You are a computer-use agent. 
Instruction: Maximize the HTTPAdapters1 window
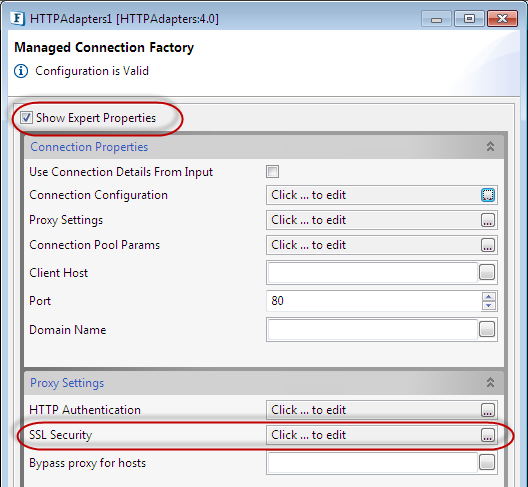(x=469, y=19)
